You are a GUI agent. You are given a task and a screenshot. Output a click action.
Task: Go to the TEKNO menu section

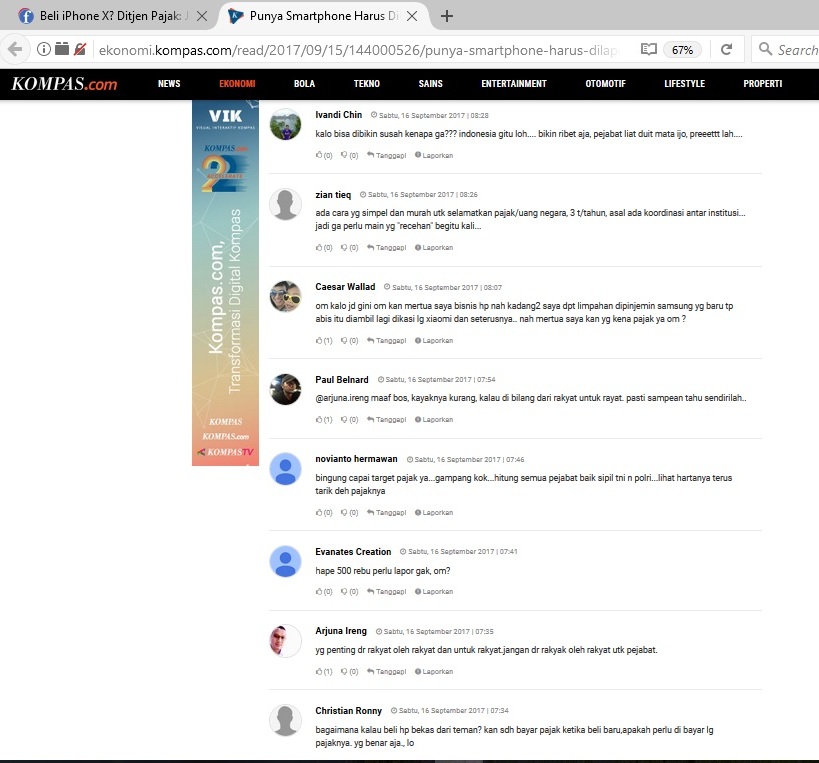coord(366,84)
